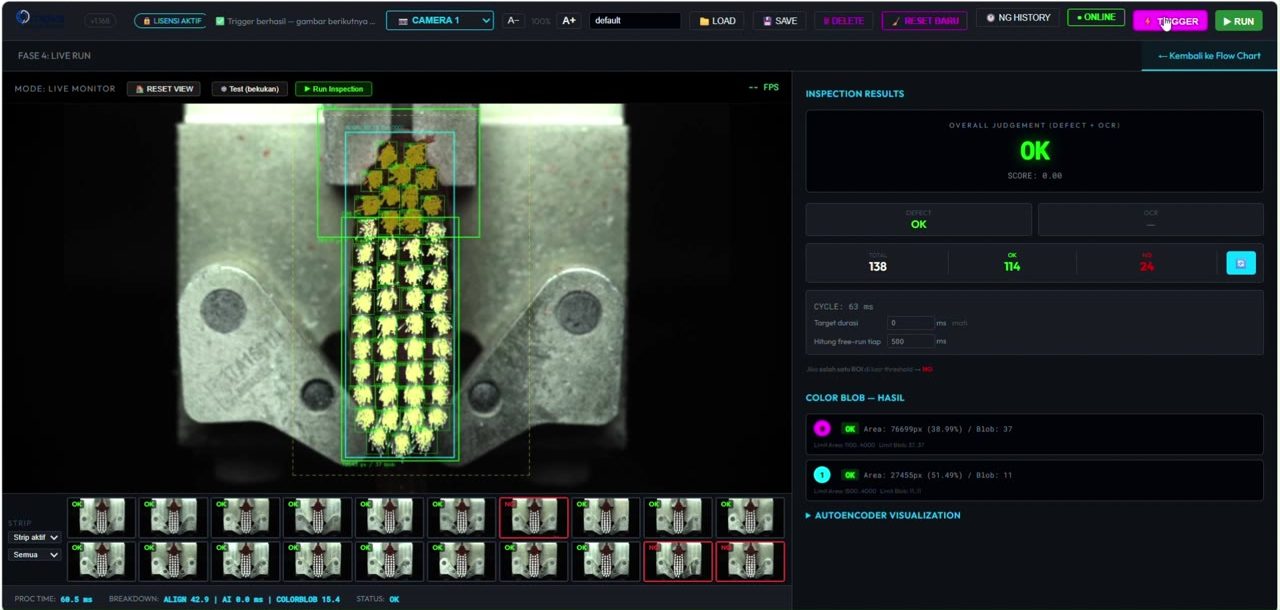The image size is (1280, 610).
Task: Click the "FASE 4: LIVE RUN" label
Action: click(x=54, y=56)
